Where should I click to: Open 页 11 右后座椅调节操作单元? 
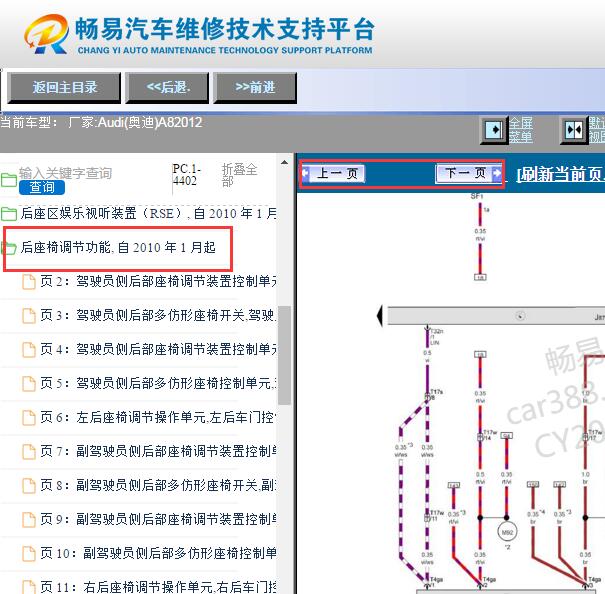pyautogui.click(x=158, y=587)
